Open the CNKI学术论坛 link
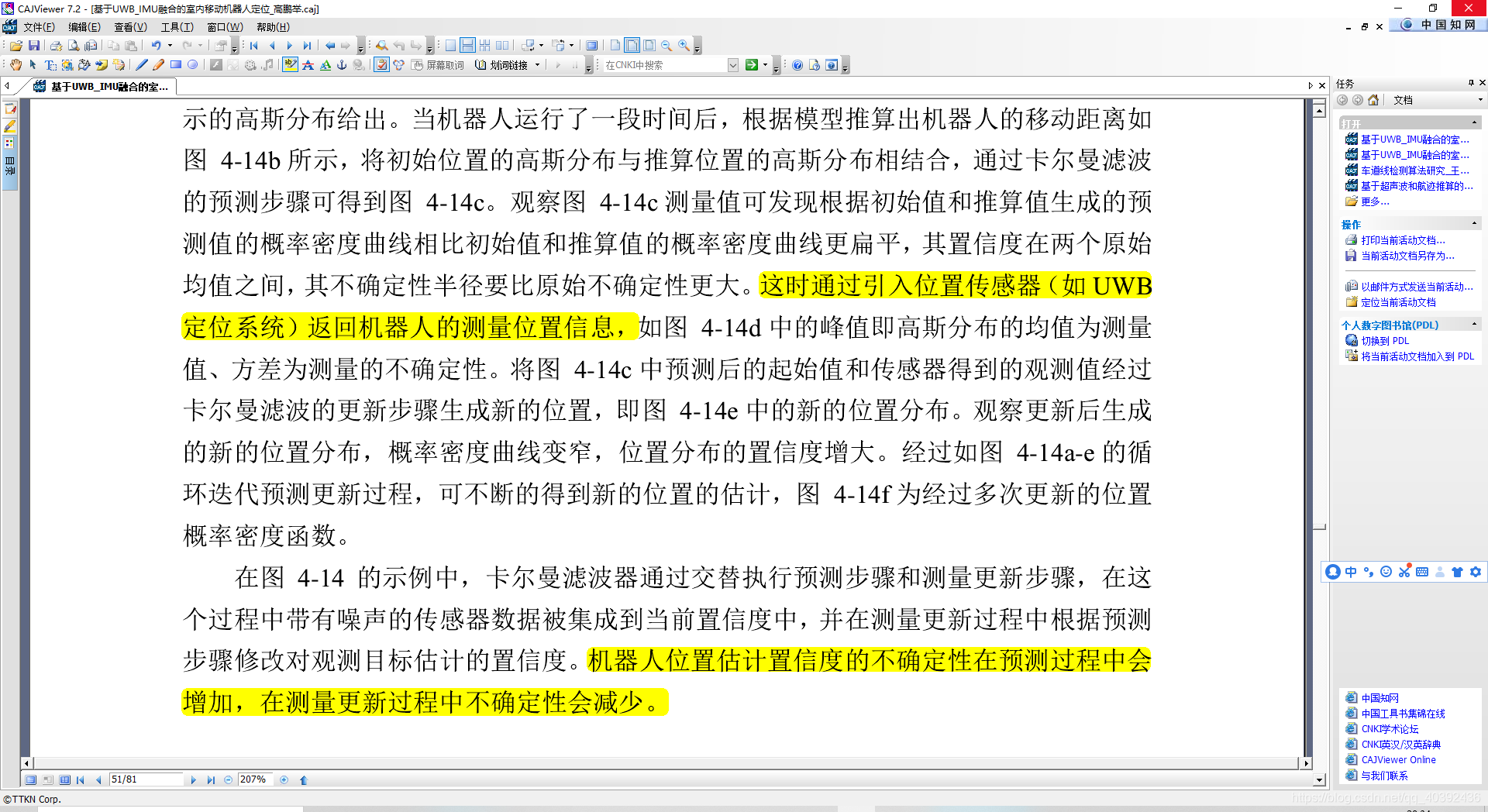Image resolution: width=1488 pixels, height=812 pixels. click(x=1390, y=729)
